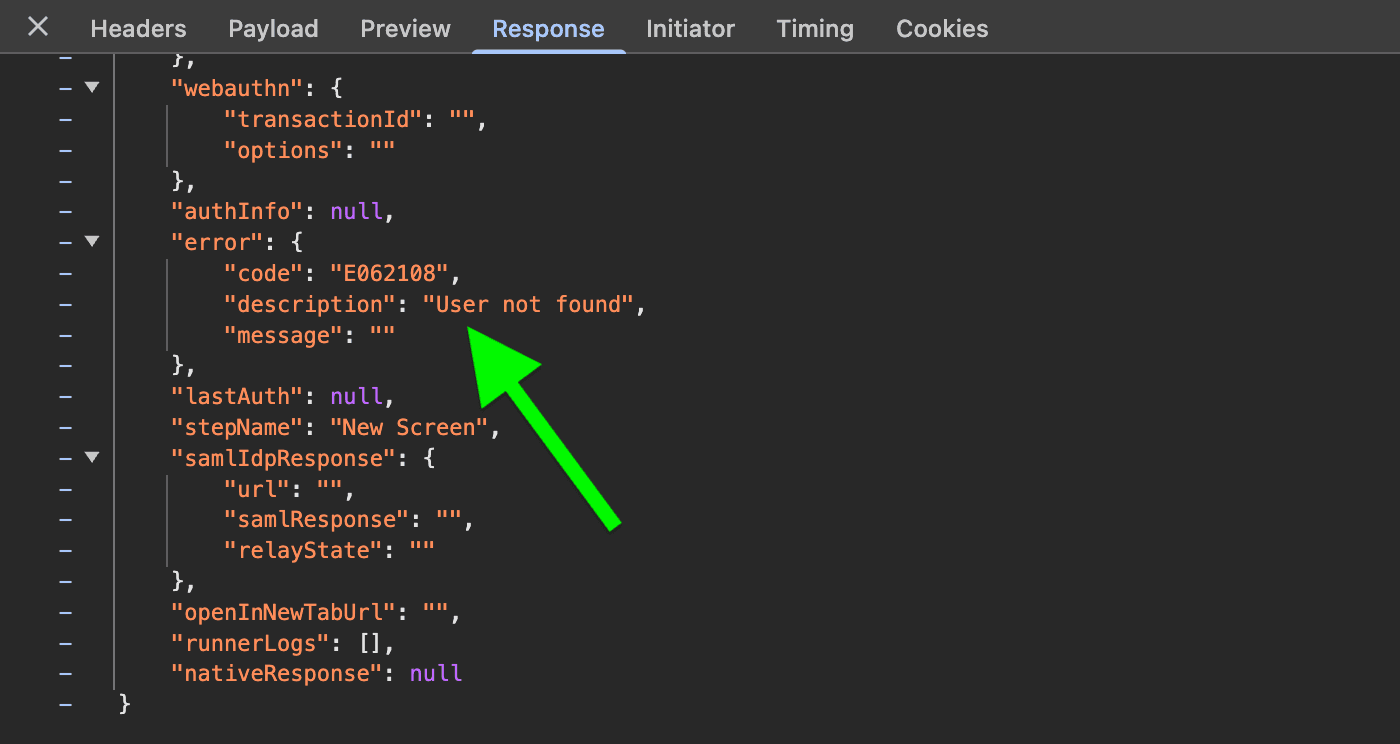1400x744 pixels.
Task: Click the "User not found" description value
Action: tap(528, 304)
